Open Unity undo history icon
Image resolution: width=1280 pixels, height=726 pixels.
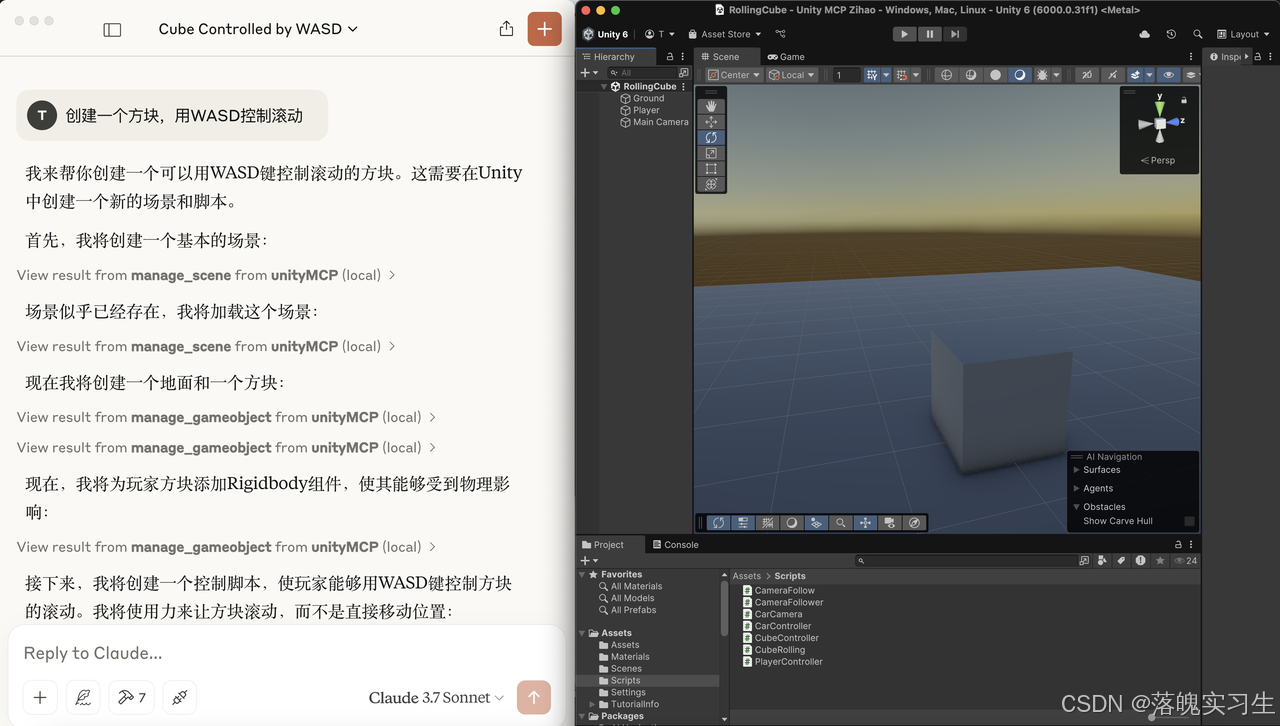[1171, 34]
